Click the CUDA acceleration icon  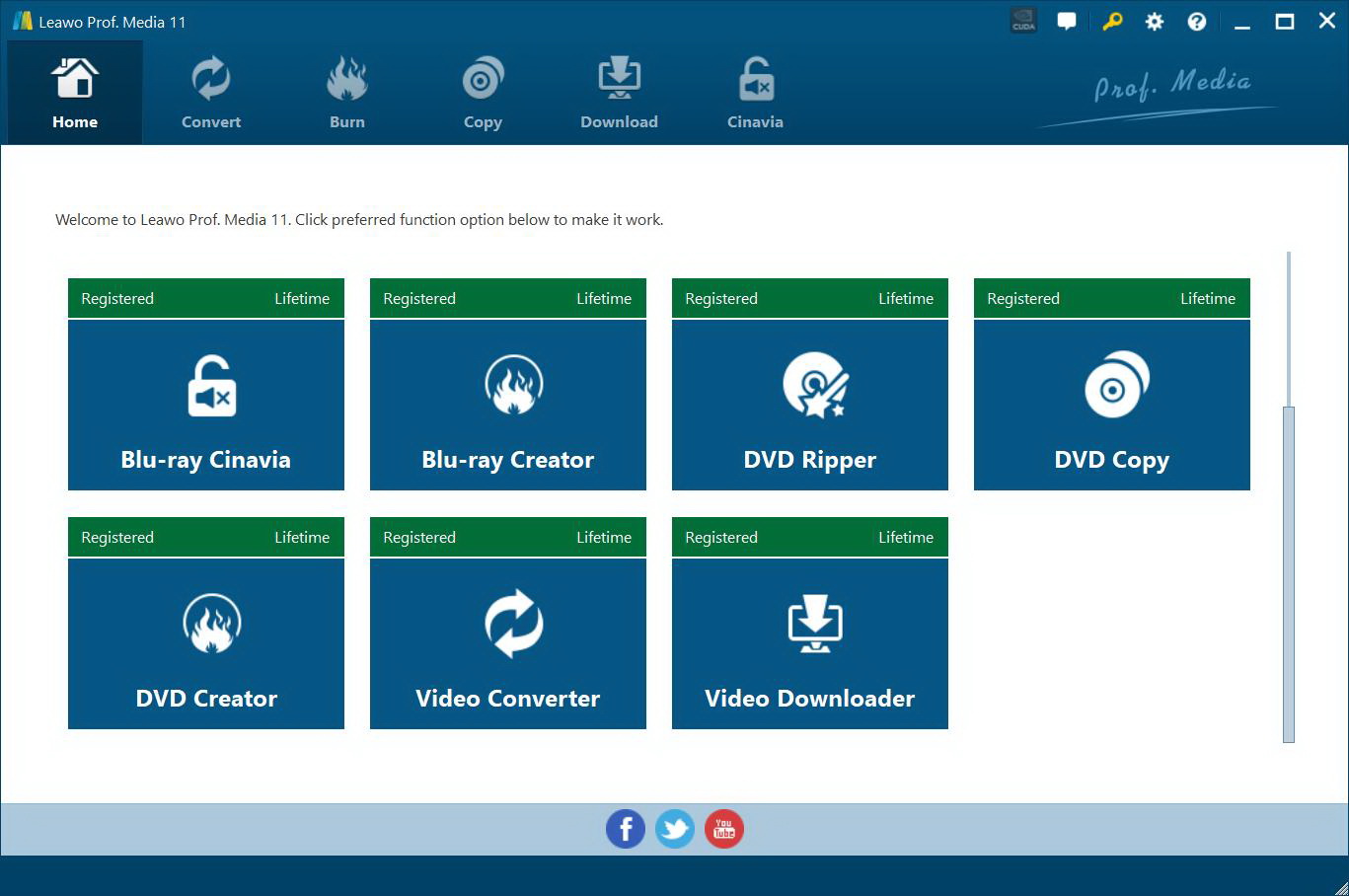[1023, 20]
